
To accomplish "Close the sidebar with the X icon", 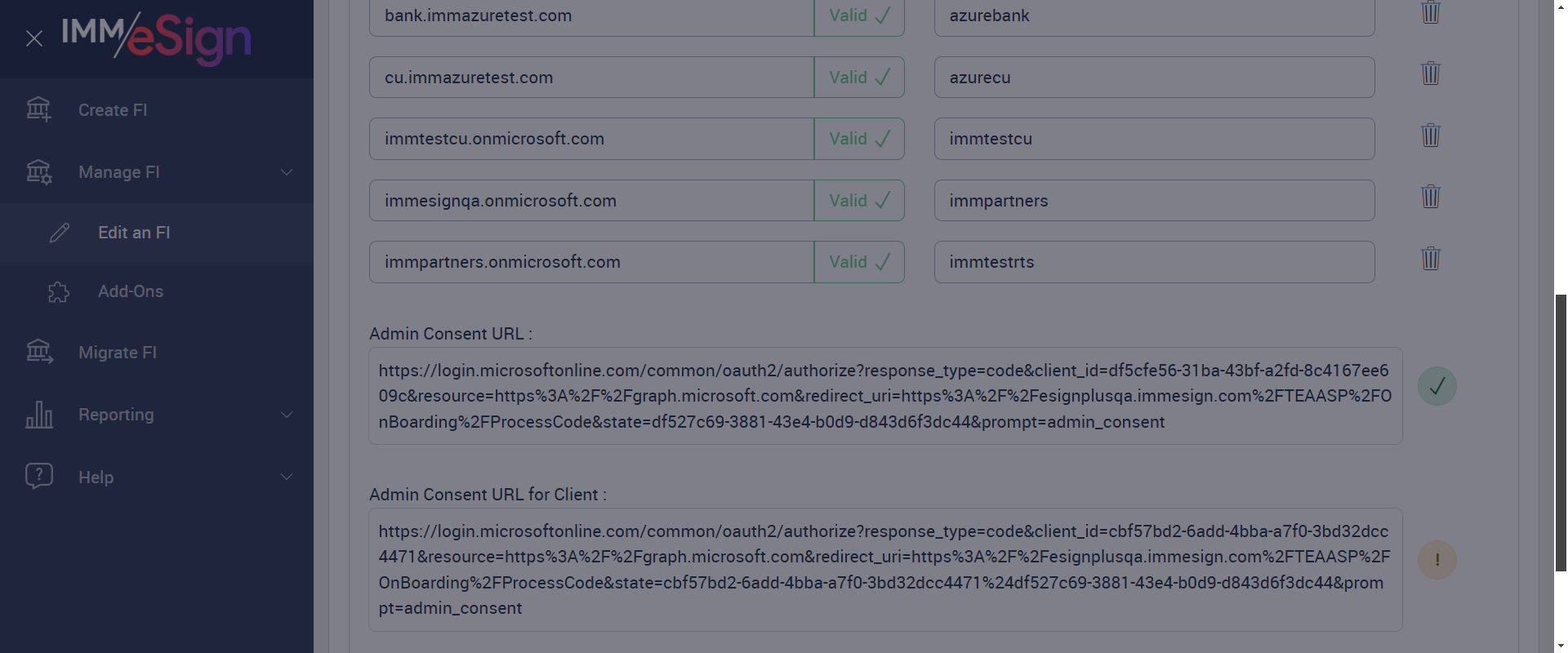I will point(34,38).
